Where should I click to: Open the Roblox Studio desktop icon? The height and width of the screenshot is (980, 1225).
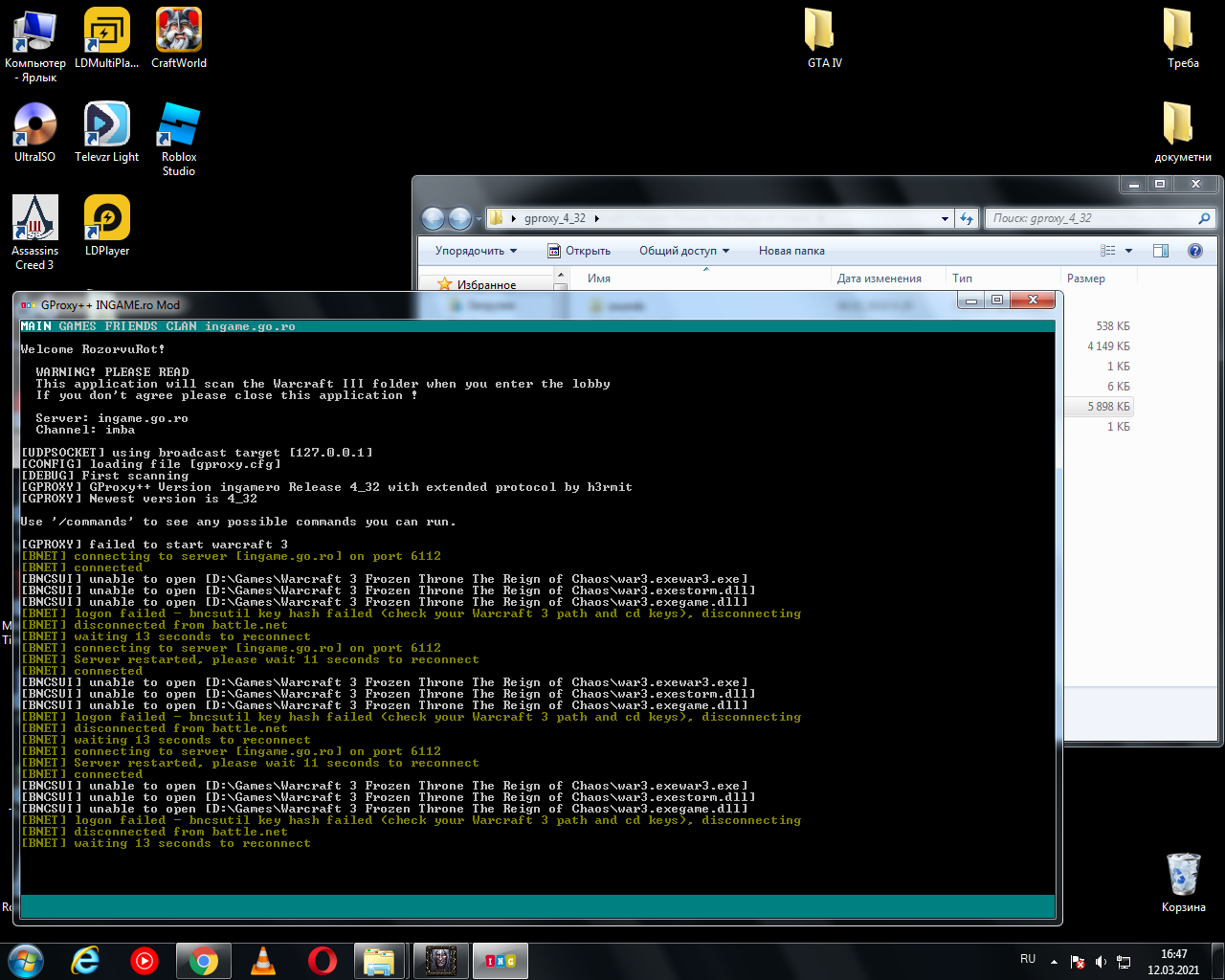click(x=178, y=126)
